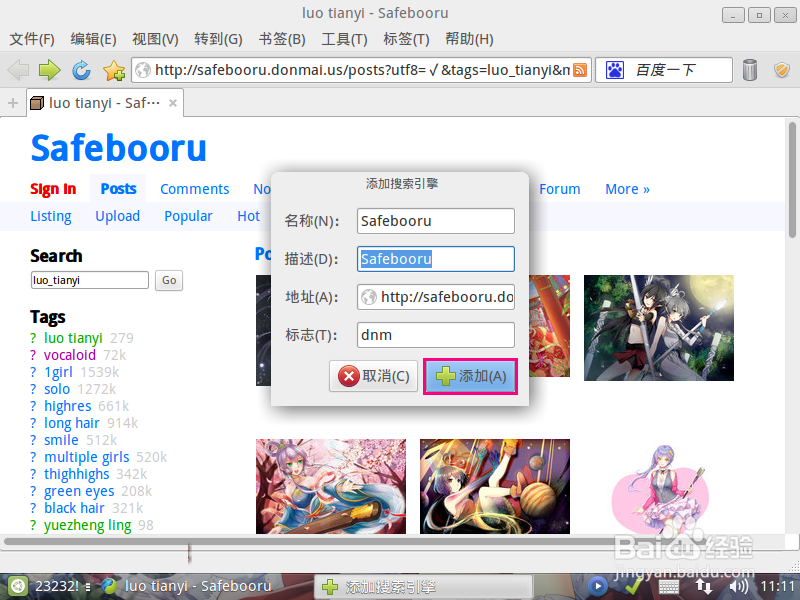Open 帮助(H) menu
The height and width of the screenshot is (600, 800).
[469, 39]
